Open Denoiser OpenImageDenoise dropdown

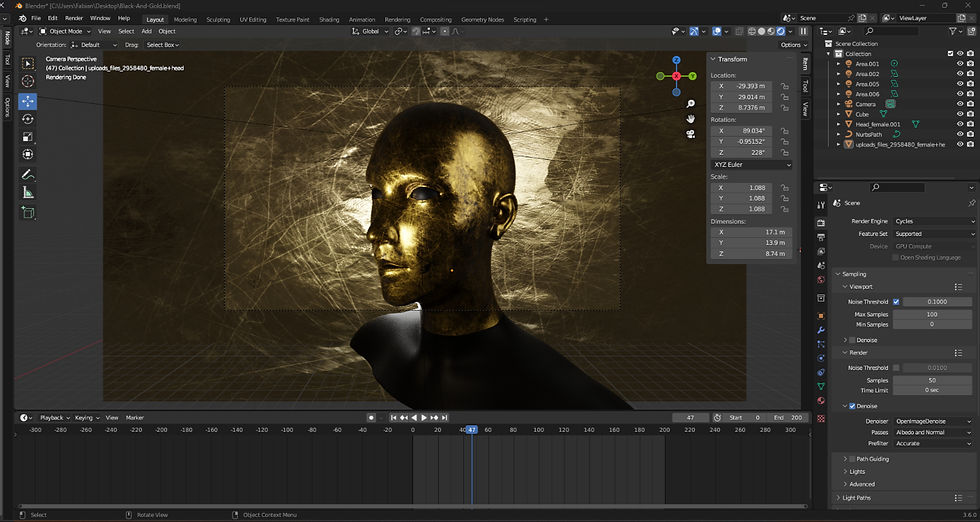pos(934,421)
